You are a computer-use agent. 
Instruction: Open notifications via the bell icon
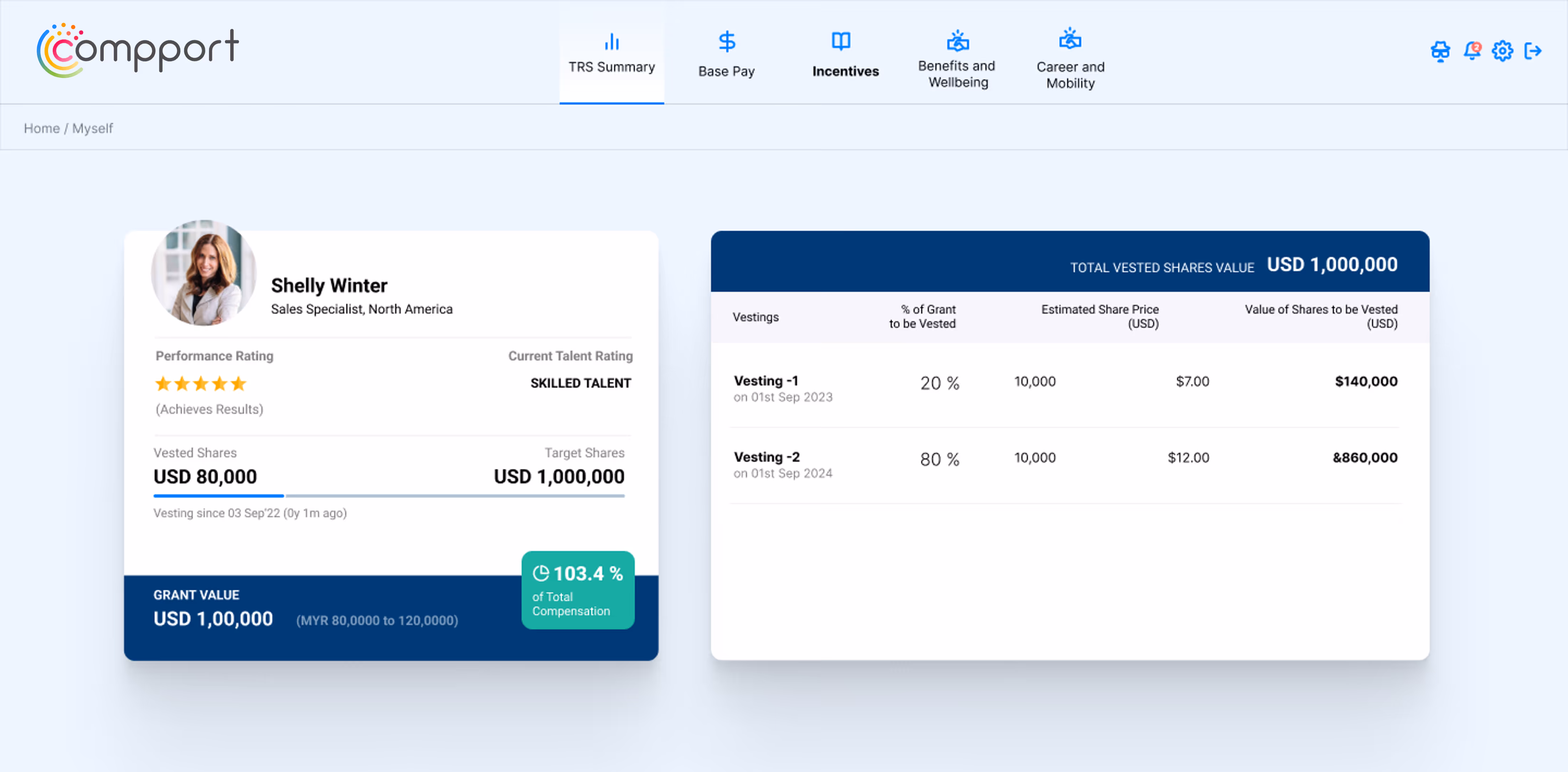(1472, 51)
